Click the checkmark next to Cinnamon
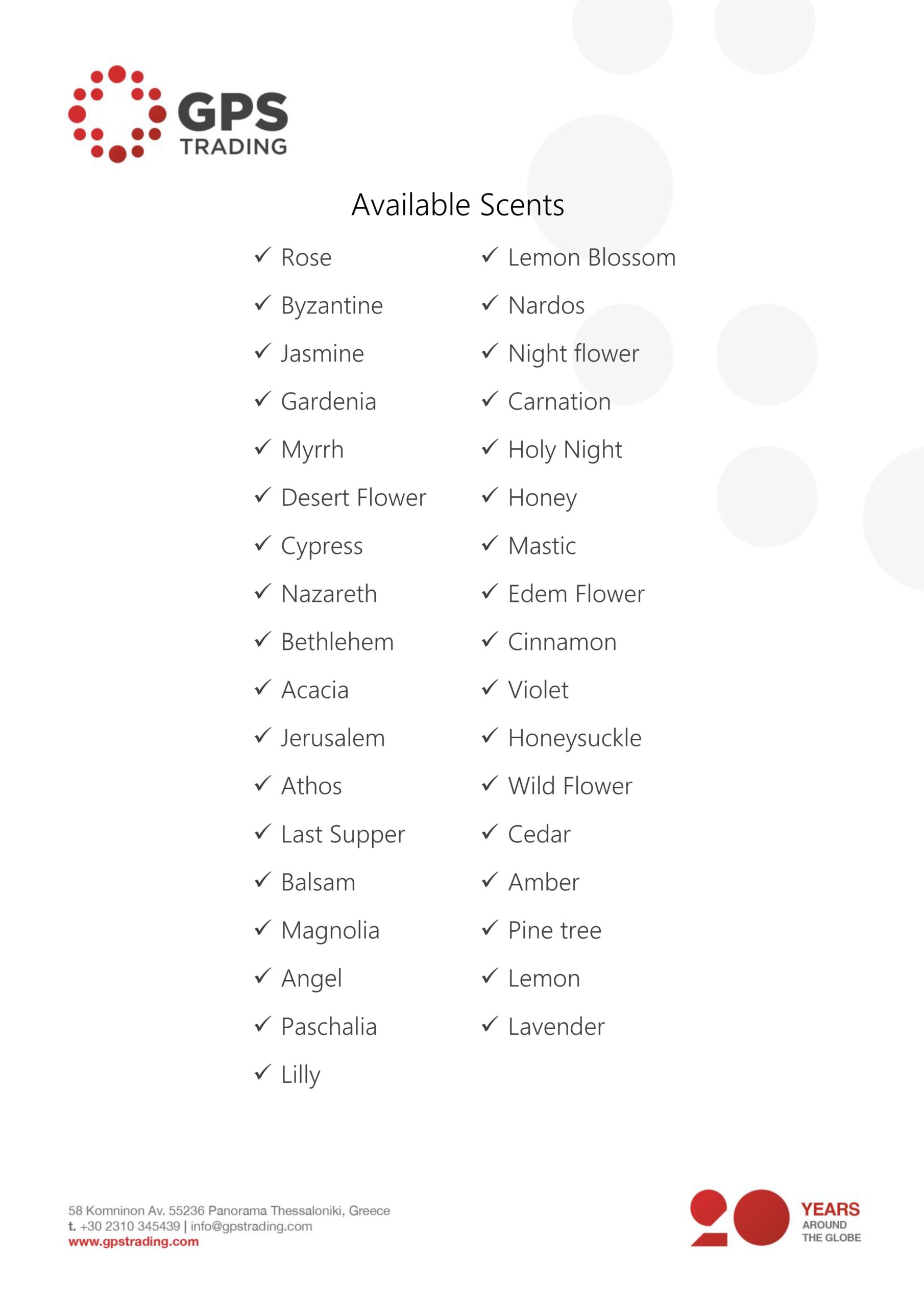The width and height of the screenshot is (924, 1307). pos(490,639)
